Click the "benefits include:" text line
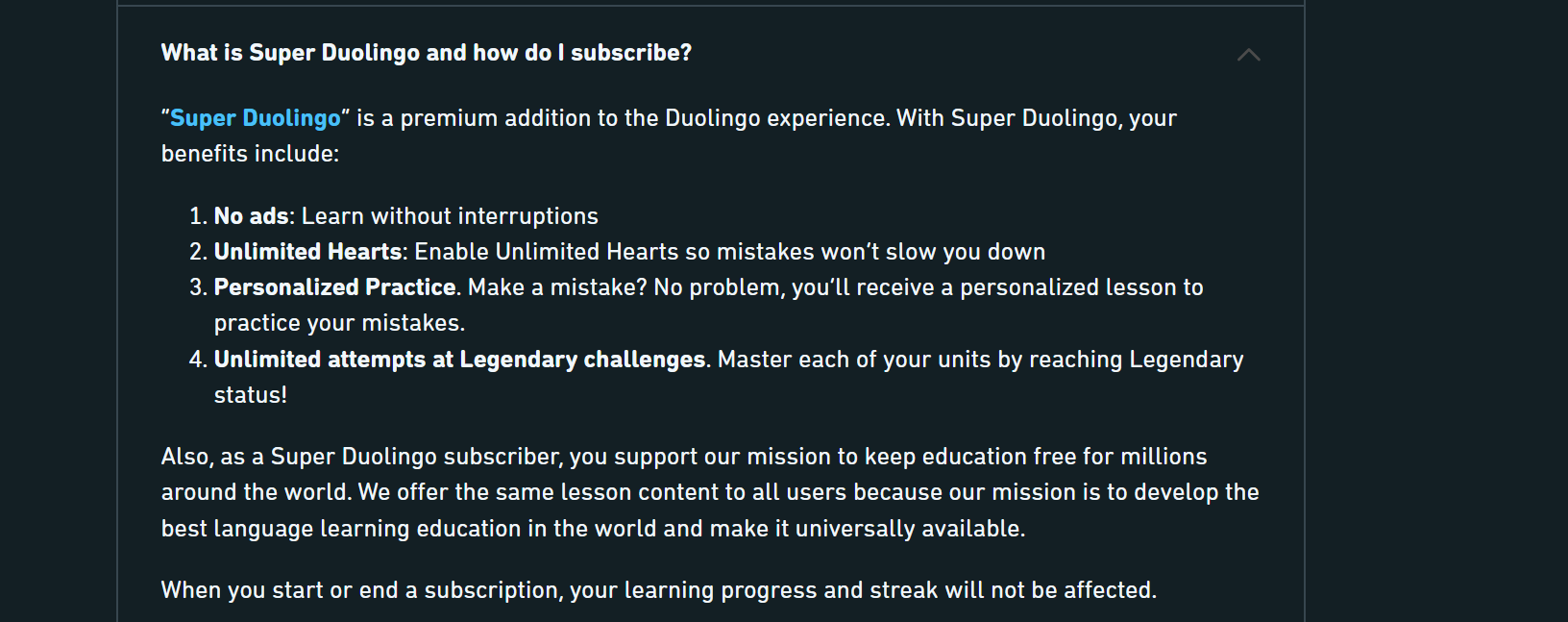1568x622 pixels. [x=250, y=154]
